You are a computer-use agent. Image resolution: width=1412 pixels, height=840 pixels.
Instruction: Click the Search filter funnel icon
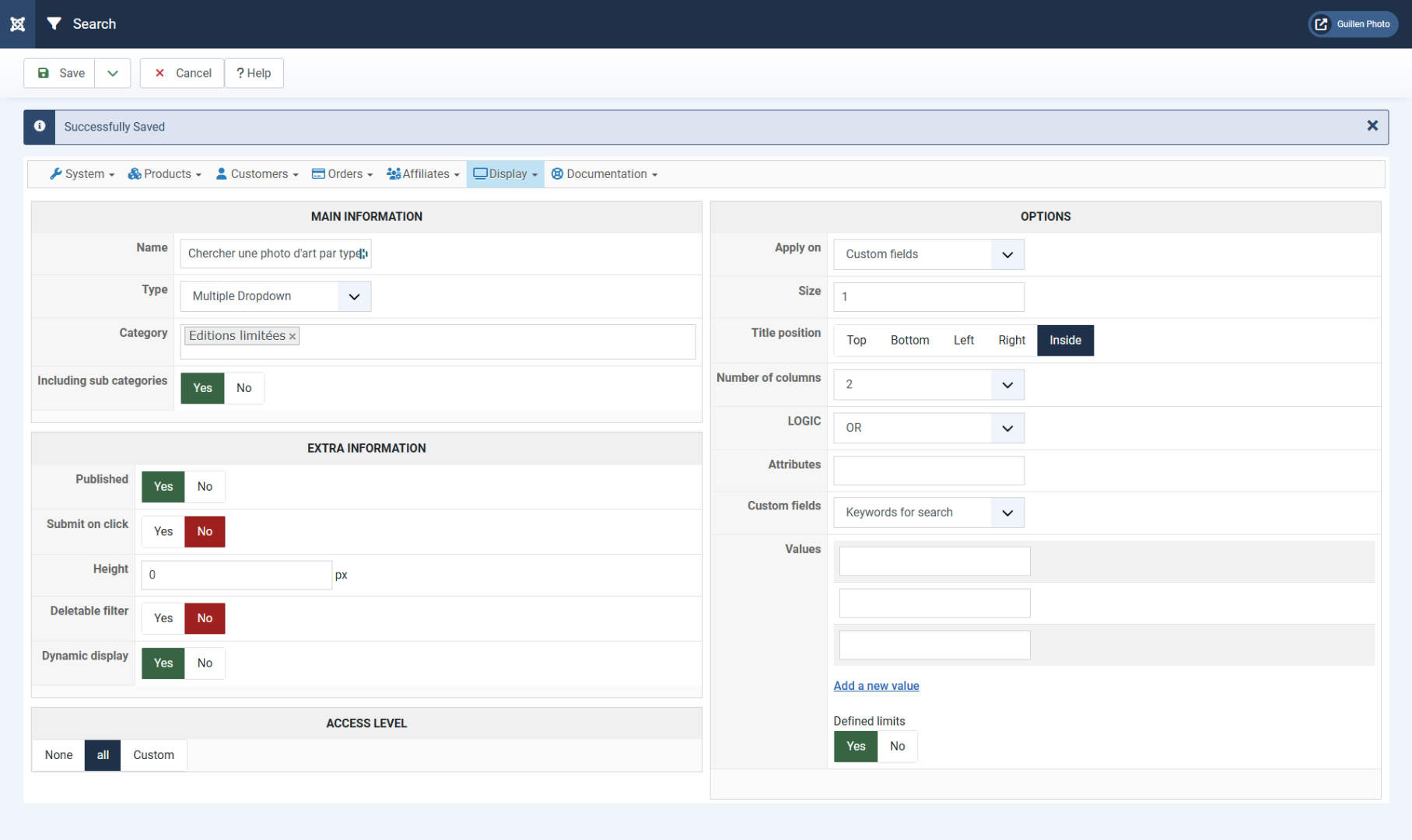point(54,24)
